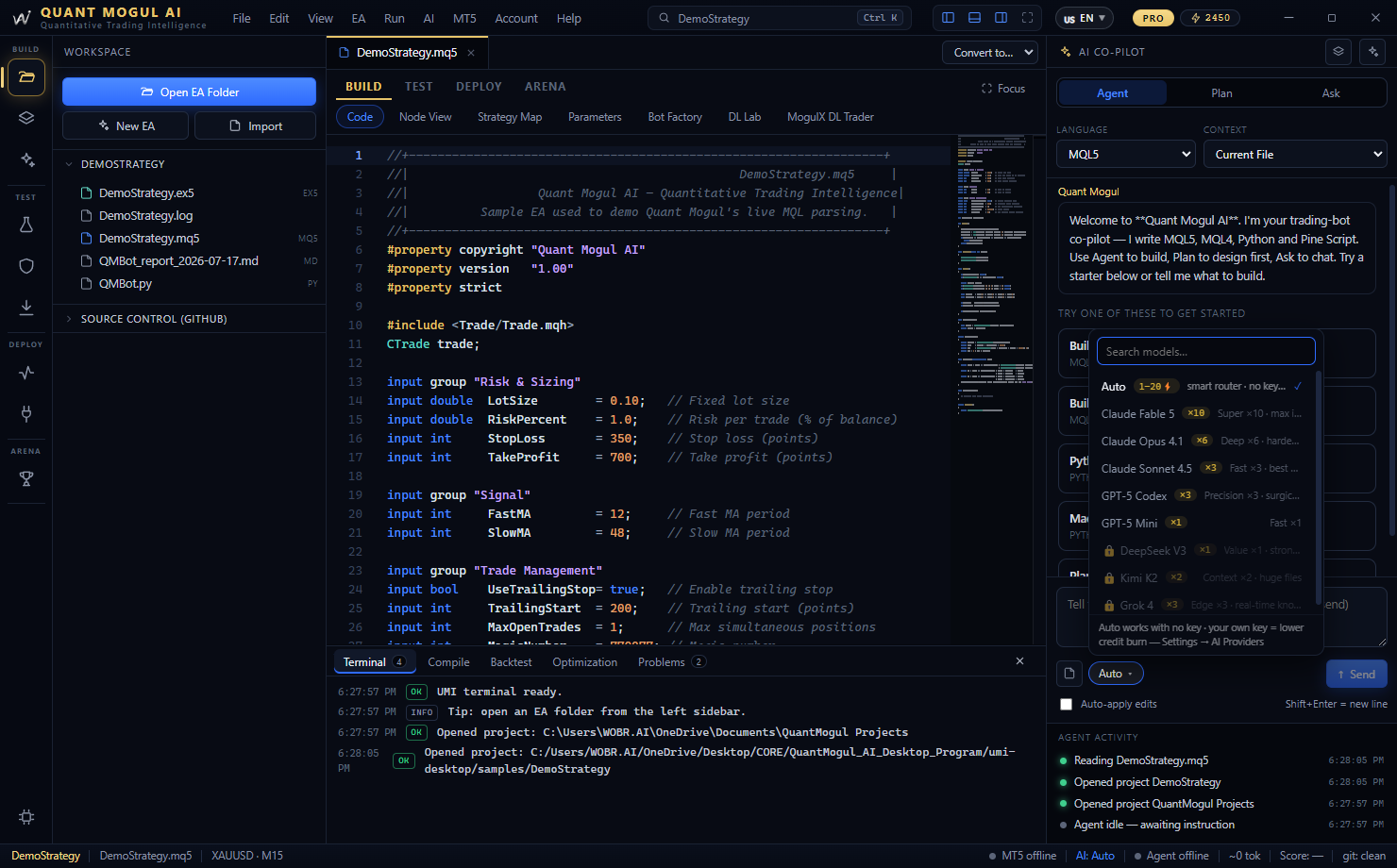Image resolution: width=1397 pixels, height=868 pixels.
Task: Open the flask testing icon in sidebar
Action: coord(26,225)
